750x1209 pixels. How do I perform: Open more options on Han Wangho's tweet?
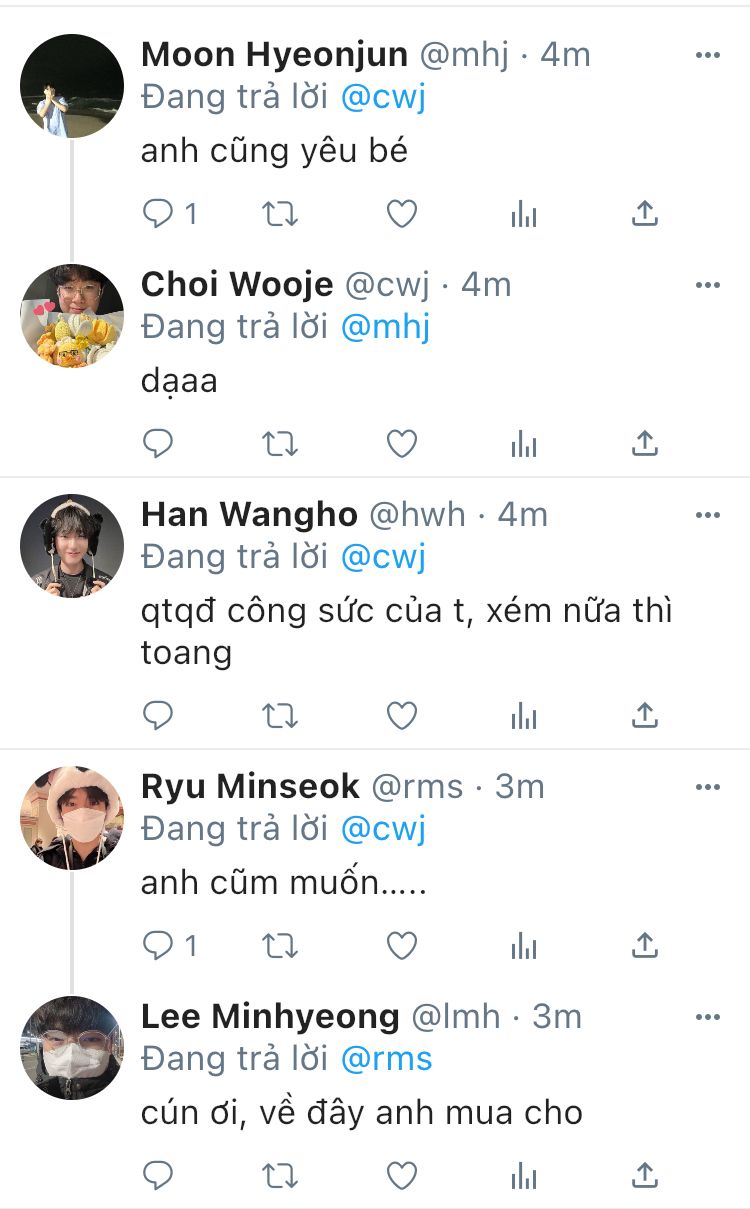click(708, 515)
